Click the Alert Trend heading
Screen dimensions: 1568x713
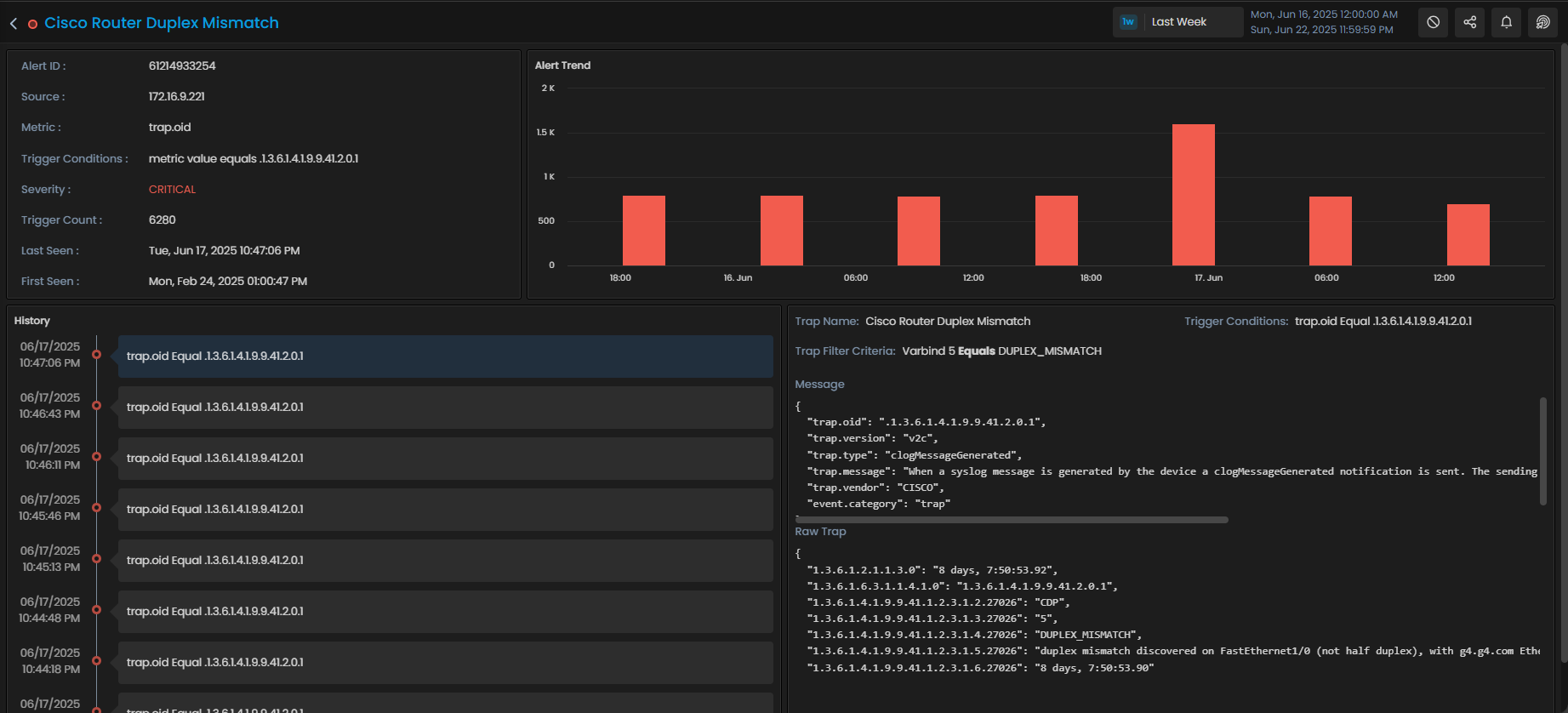(x=562, y=66)
